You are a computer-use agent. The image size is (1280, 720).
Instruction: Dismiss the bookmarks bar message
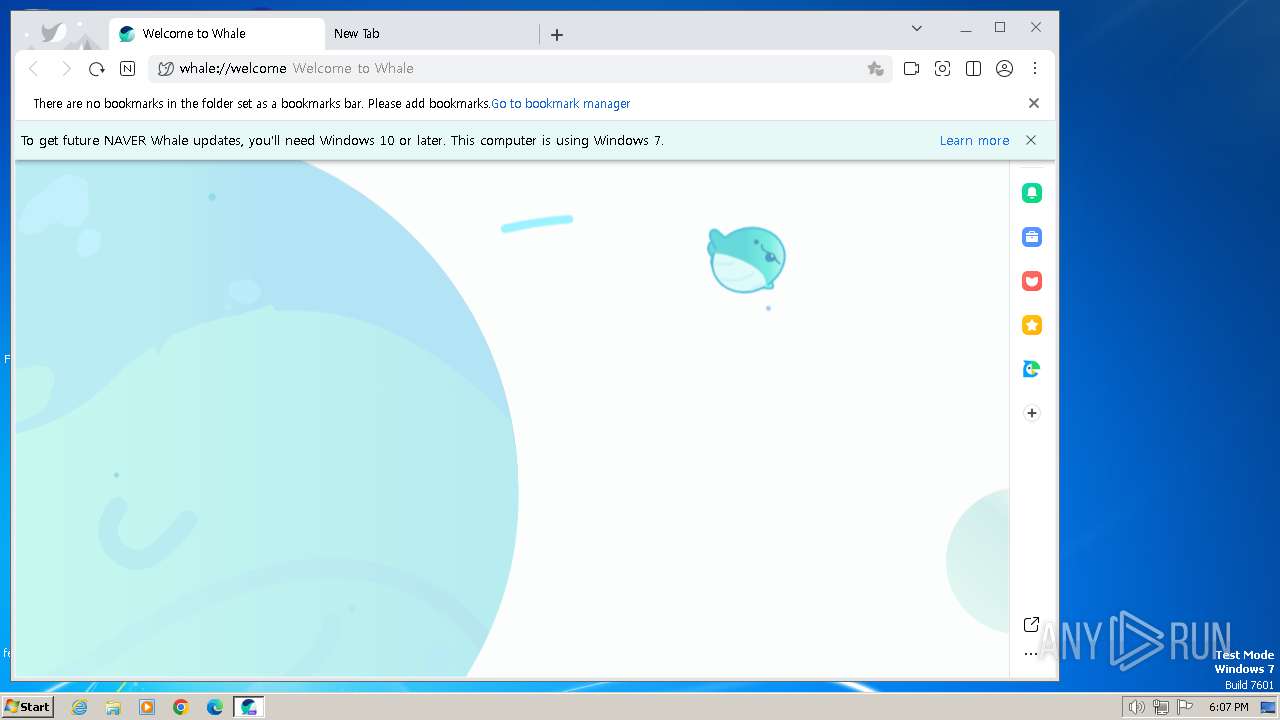pos(1034,103)
